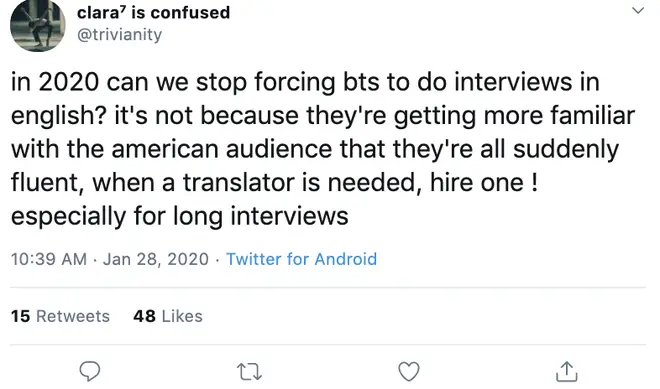Click the bold number 15 beside Retweets
This screenshot has width=660, height=389.
click(x=21, y=316)
